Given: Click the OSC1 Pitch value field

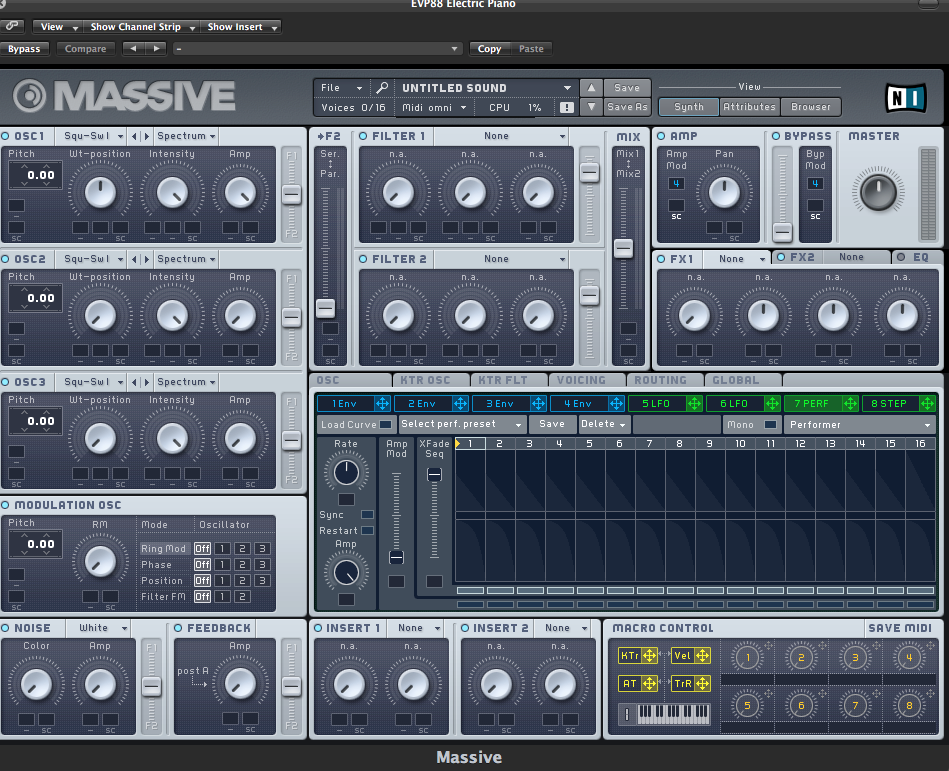Looking at the screenshot, I should coord(36,175).
